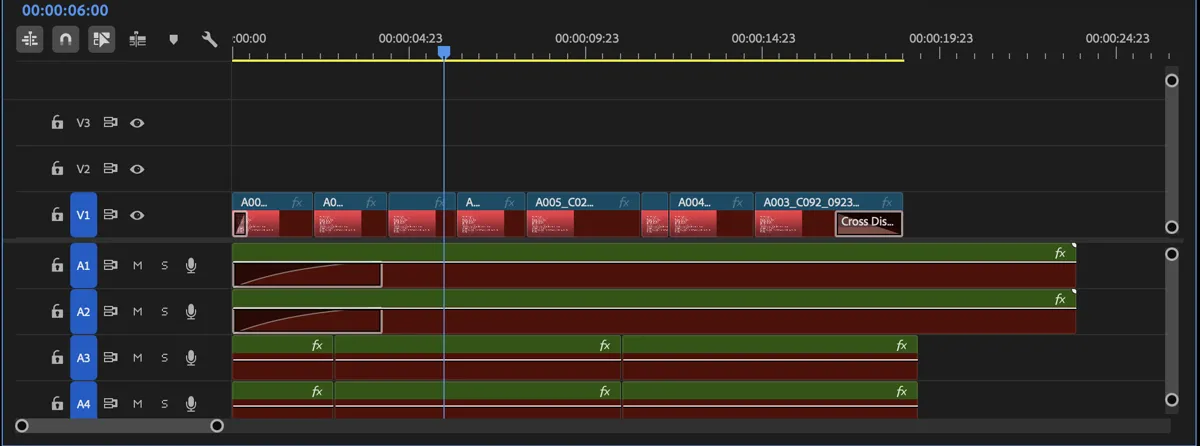
Task: Toggle lock on track V2
Action: (58, 169)
